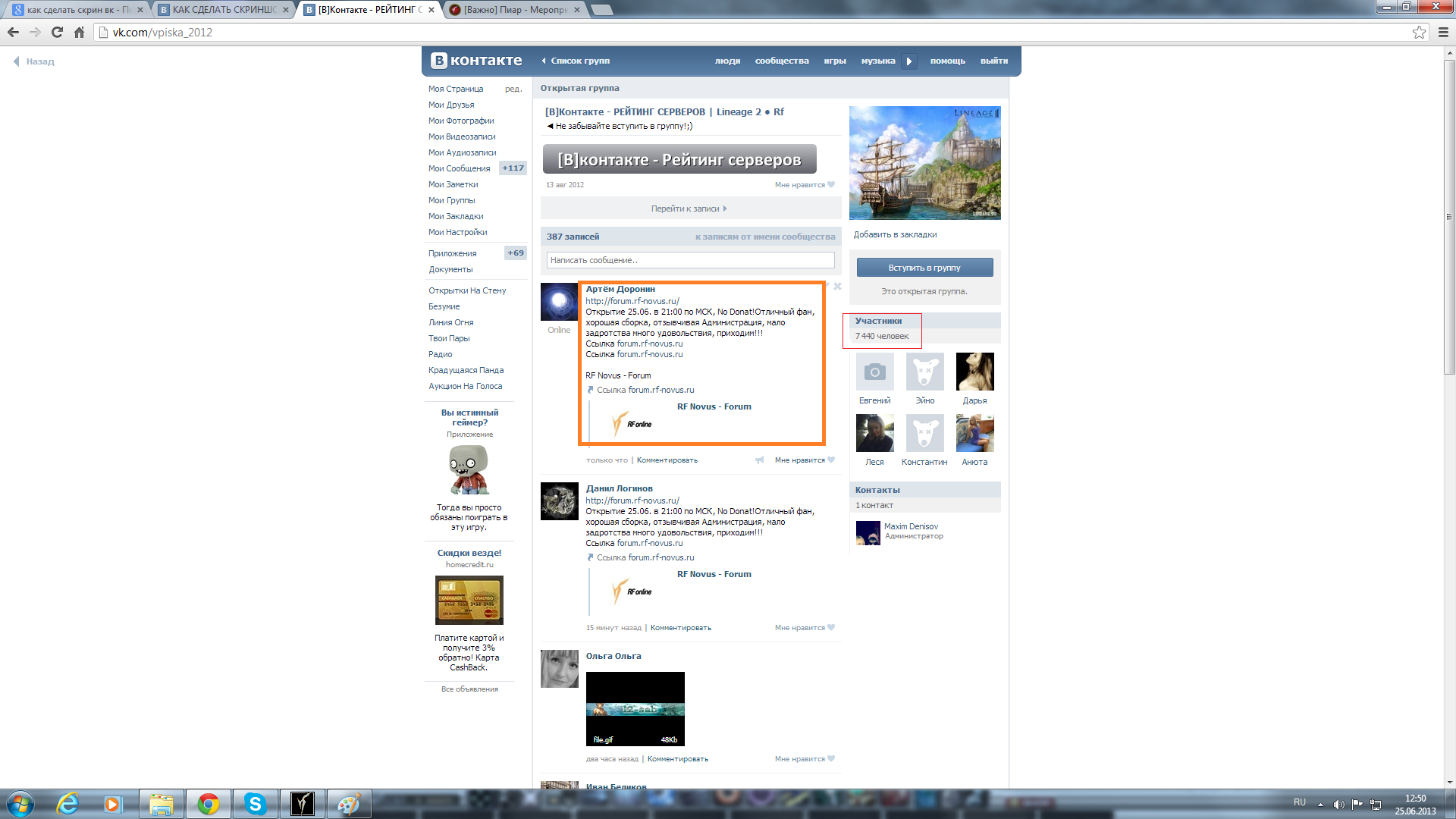Open Windows Start button
This screenshot has height=819, width=1456.
tap(20, 804)
